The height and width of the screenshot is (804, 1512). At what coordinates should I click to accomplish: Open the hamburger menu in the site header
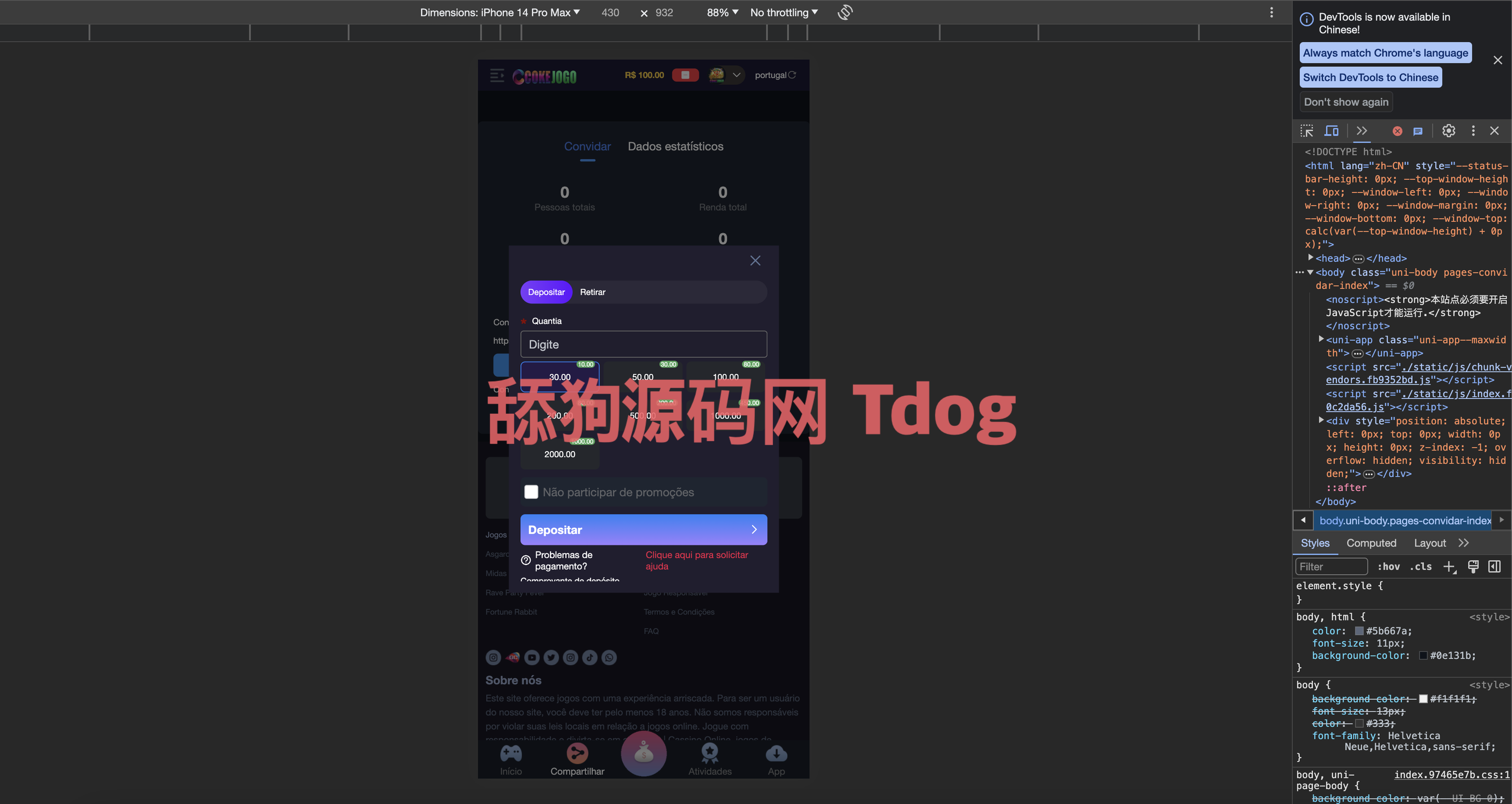pos(497,75)
